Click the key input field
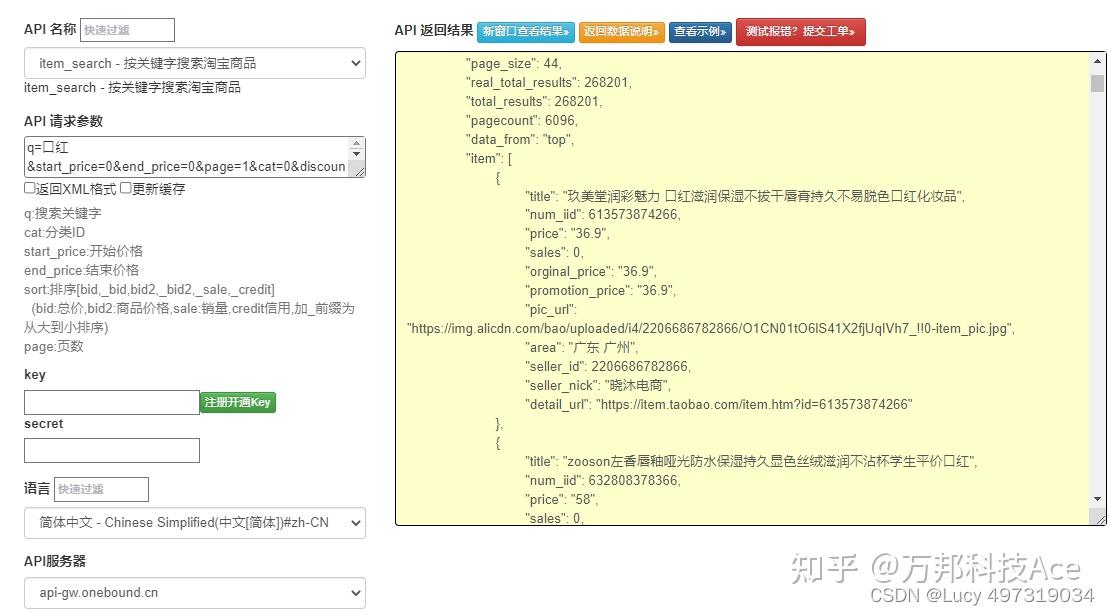Viewport: 1110px width, 615px height. click(x=110, y=401)
